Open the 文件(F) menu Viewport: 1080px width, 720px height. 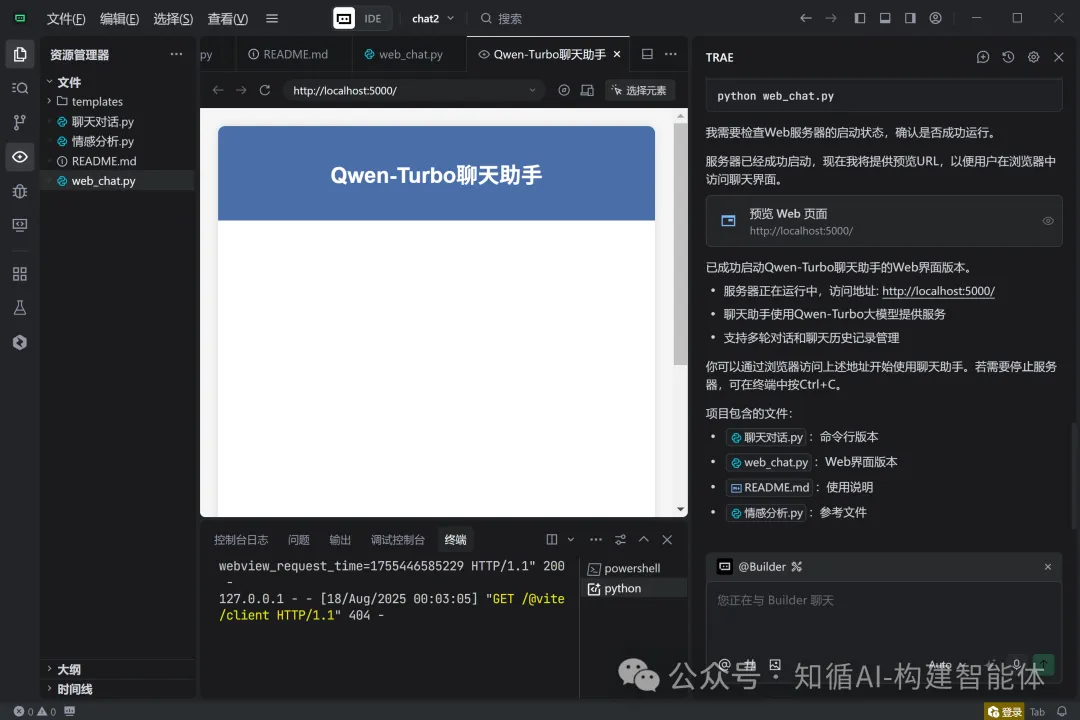click(65, 19)
